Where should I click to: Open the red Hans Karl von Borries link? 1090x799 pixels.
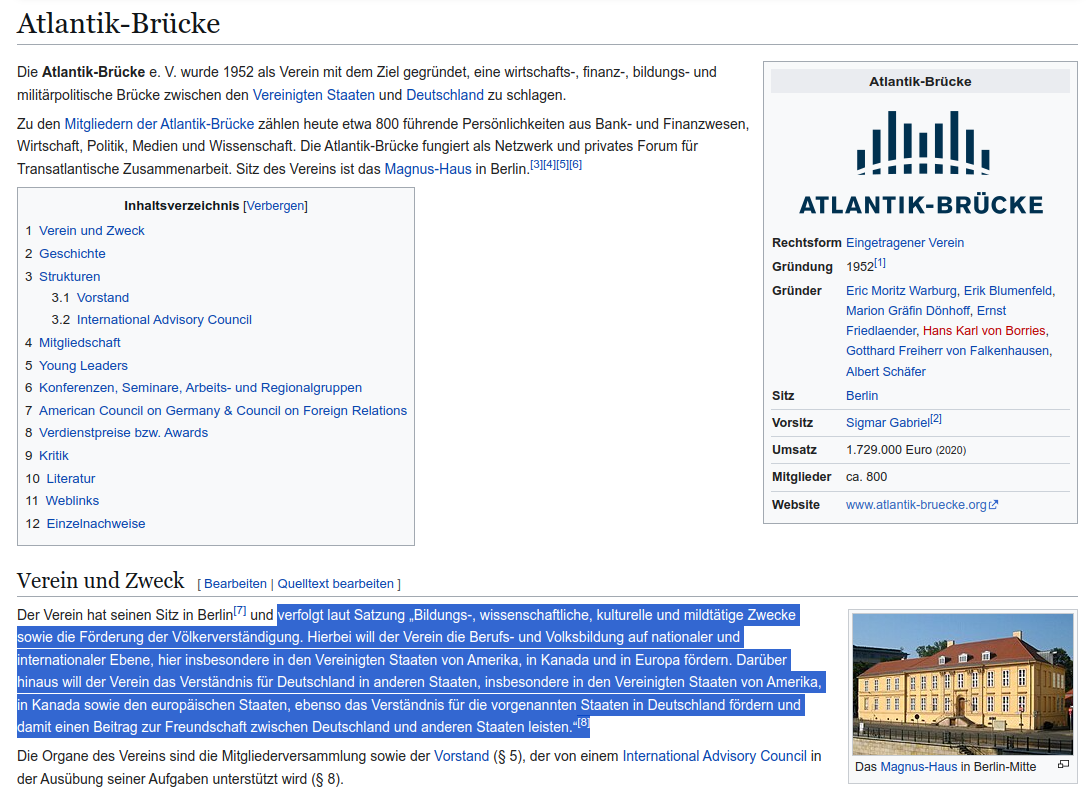pyautogui.click(x=984, y=331)
